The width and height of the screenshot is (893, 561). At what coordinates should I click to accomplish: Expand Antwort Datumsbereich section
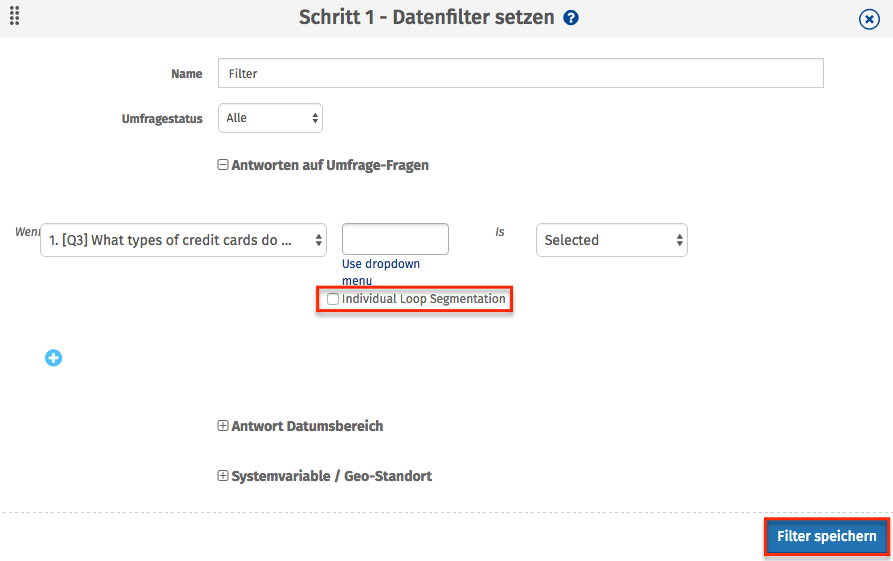click(x=223, y=425)
